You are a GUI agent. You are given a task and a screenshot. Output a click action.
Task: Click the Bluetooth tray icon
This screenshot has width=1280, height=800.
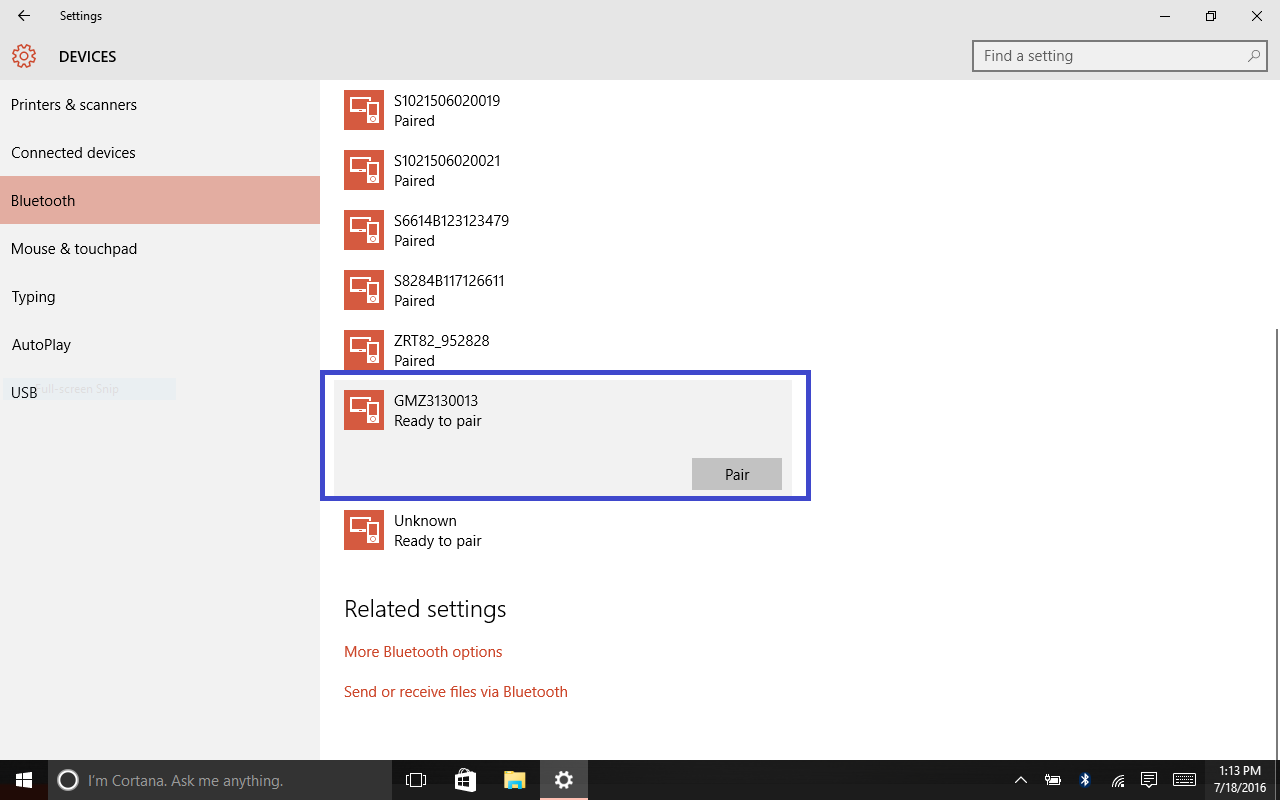click(1085, 780)
